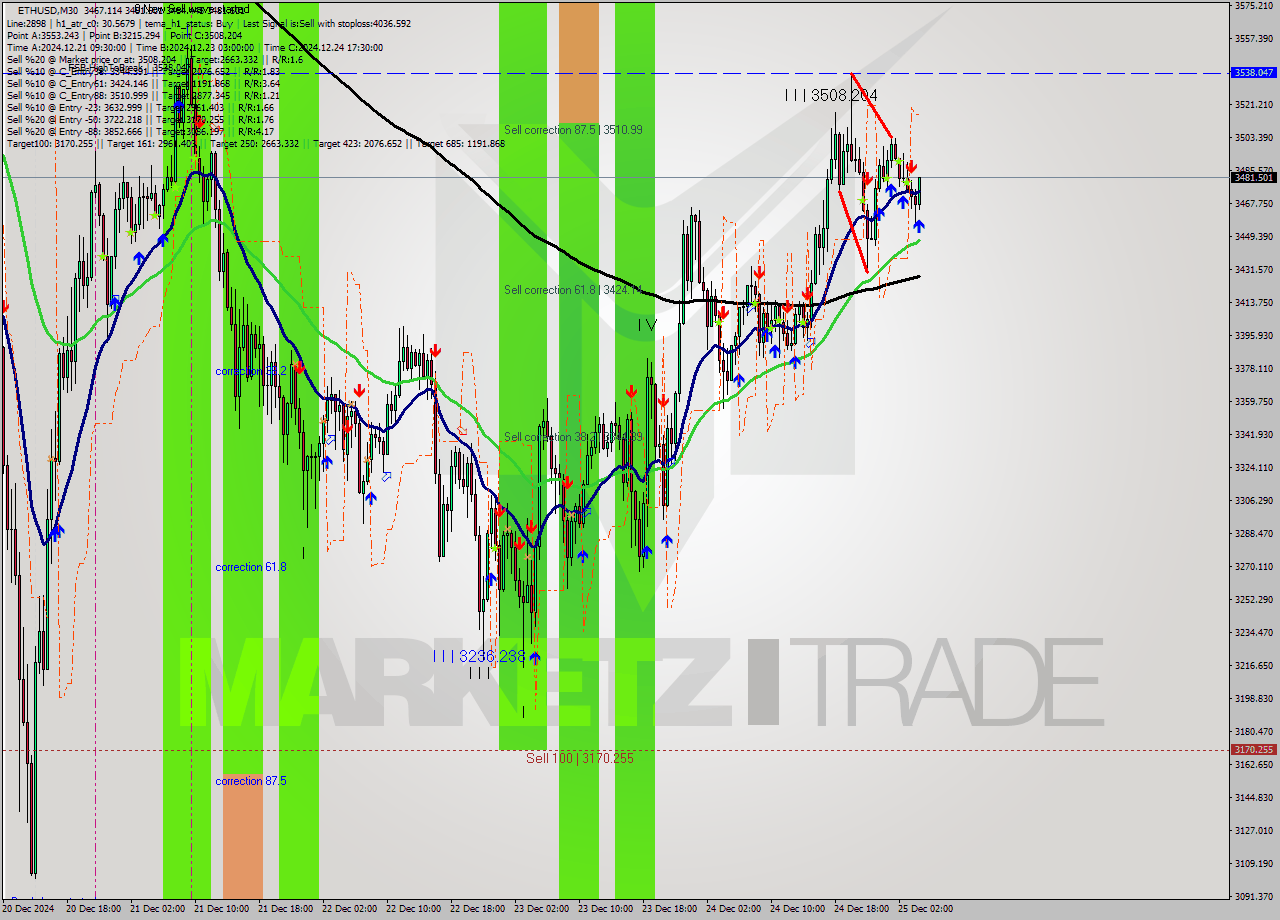Screen dimensions: 1280x920
Task: Click the 'Sell correction 38.2' label
Action: pyautogui.click(x=573, y=437)
